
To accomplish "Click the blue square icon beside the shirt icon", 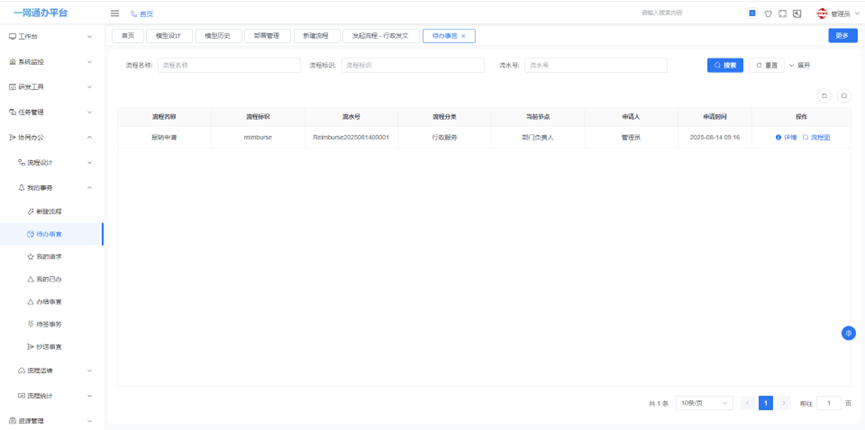I will click(x=752, y=13).
